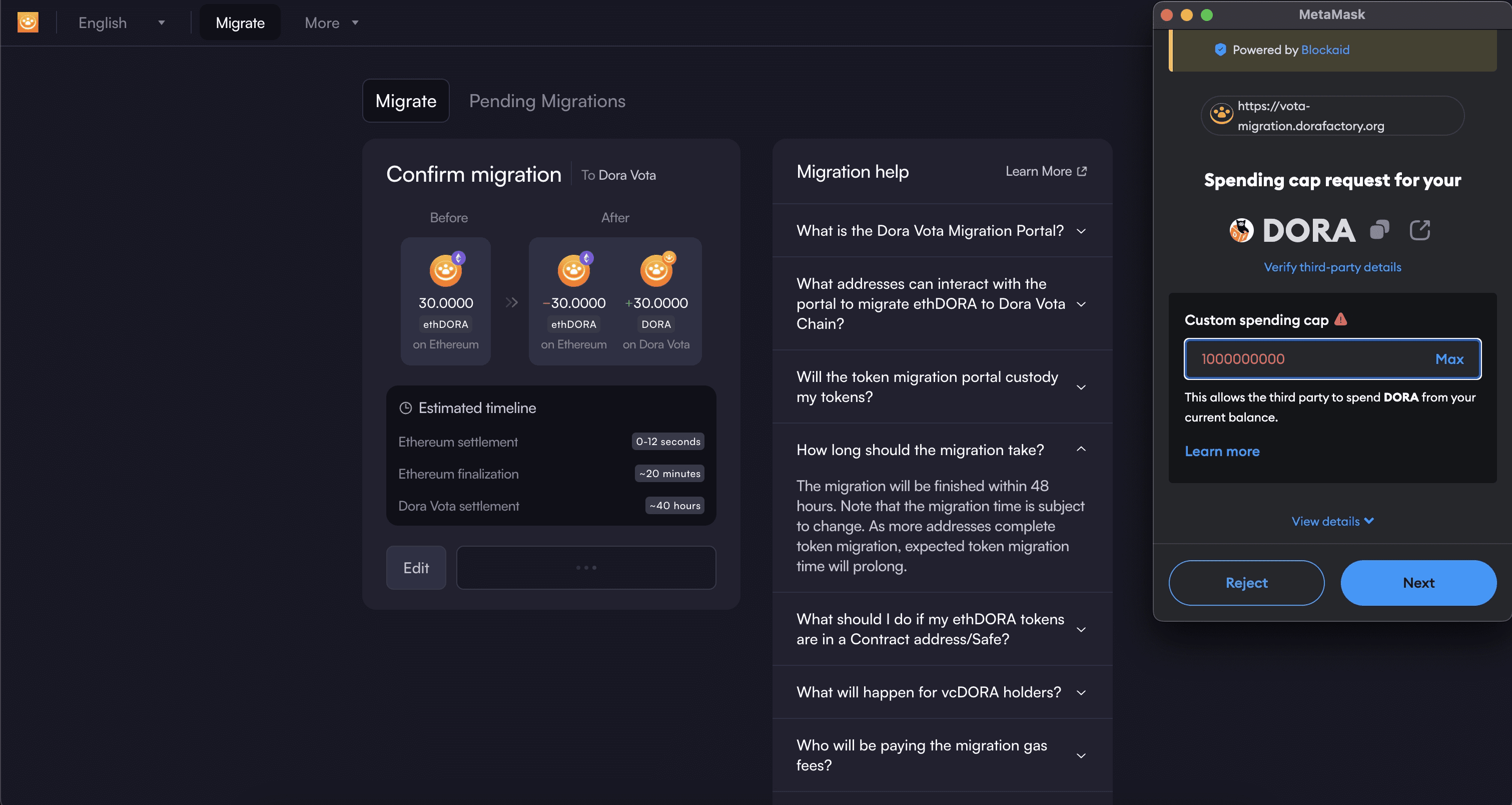Click the vota-migration.dorafactory.org site pill
The image size is (1512, 805).
pos(1332,116)
